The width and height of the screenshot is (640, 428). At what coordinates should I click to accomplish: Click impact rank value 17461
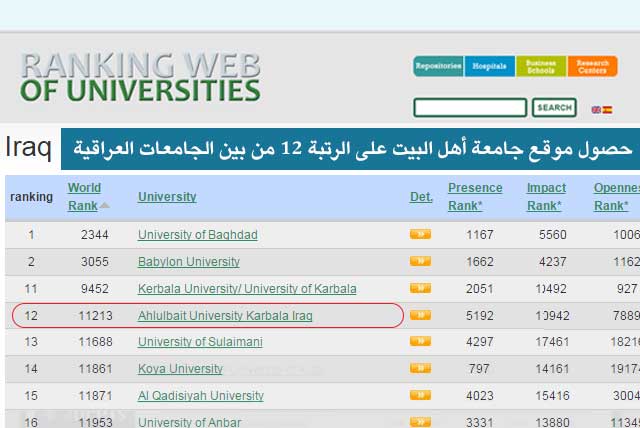point(552,342)
